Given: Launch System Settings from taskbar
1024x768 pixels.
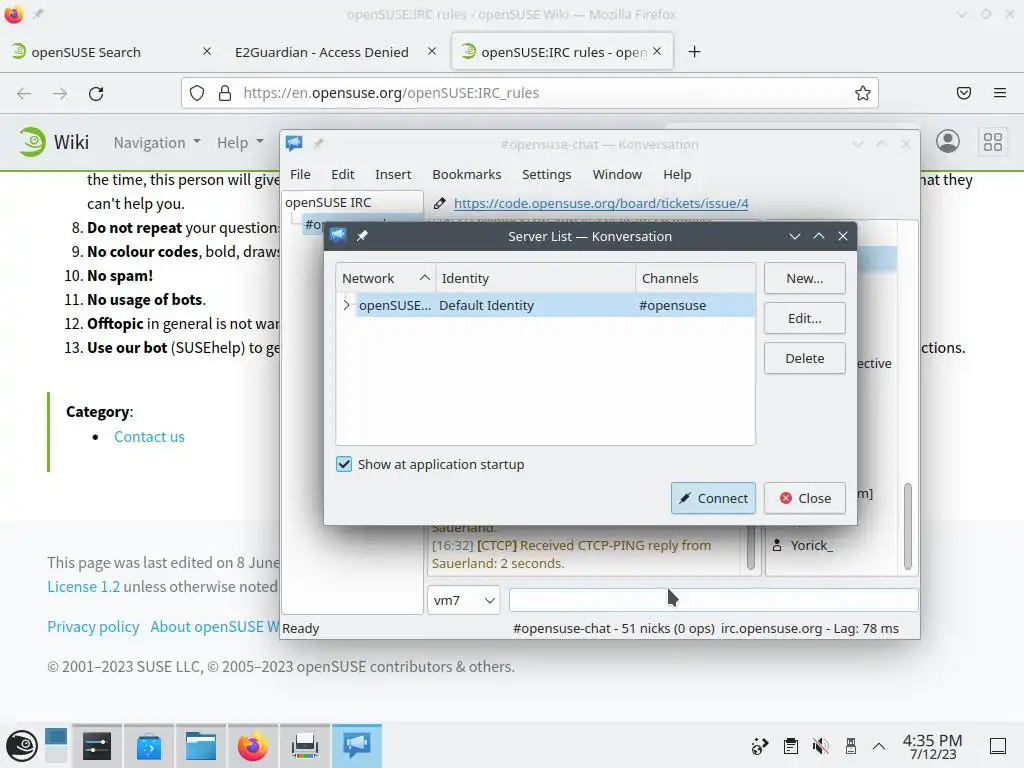Looking at the screenshot, I should click(x=97, y=746).
